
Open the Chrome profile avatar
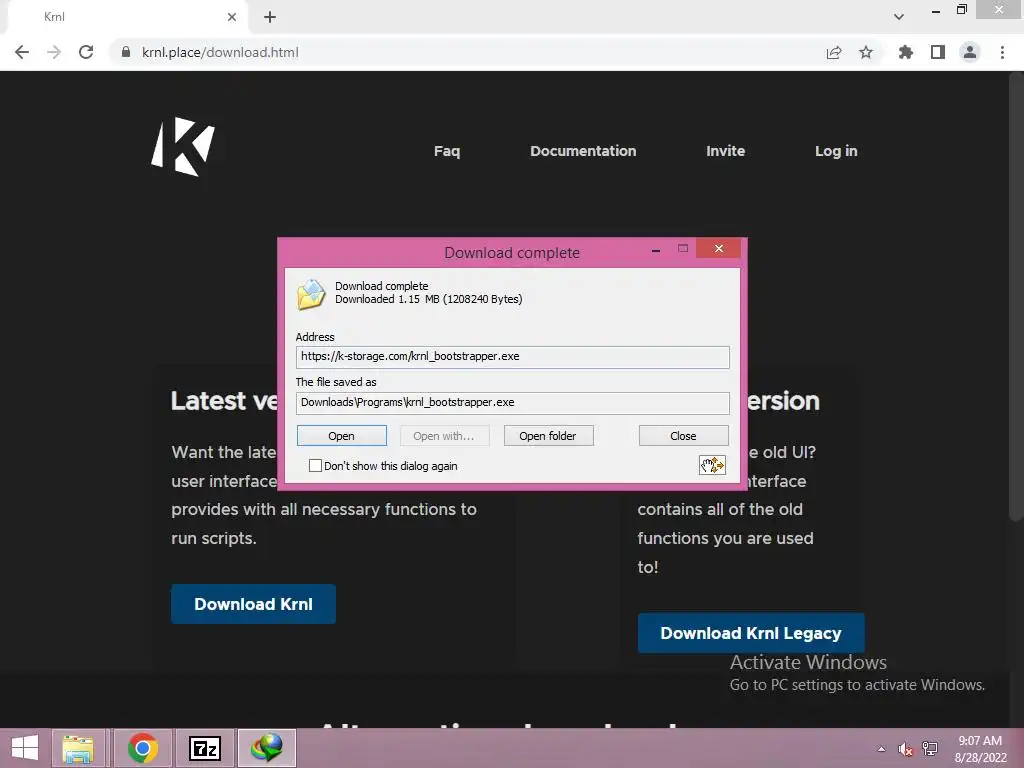[970, 52]
